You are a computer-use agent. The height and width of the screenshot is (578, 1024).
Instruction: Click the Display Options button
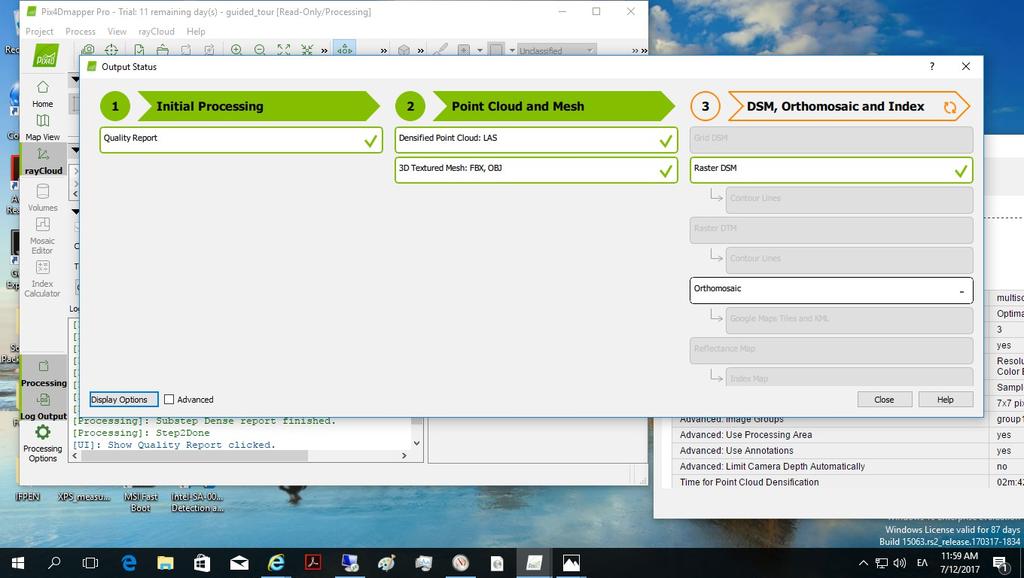tap(124, 399)
